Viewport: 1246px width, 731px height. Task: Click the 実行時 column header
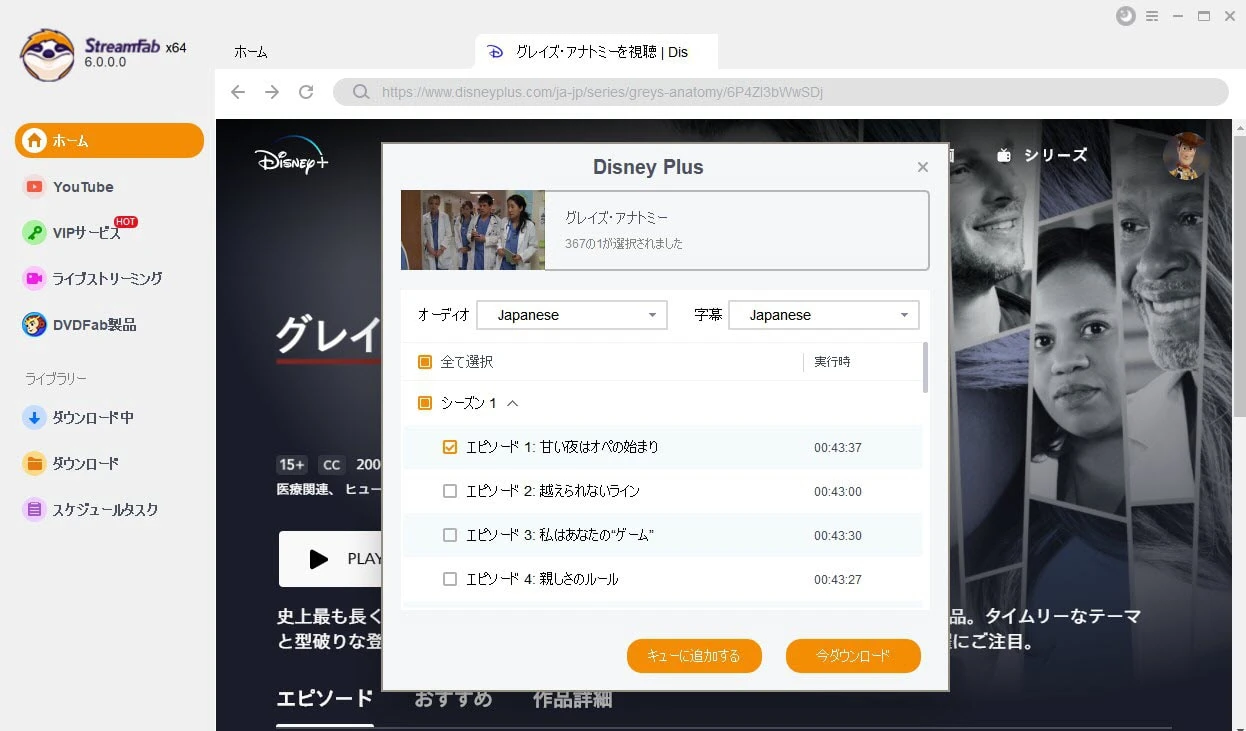832,362
